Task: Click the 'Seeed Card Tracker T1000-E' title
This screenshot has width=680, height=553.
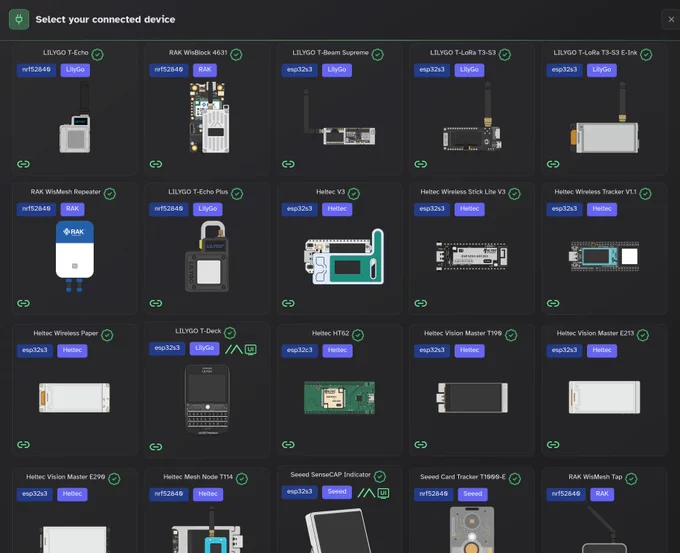Action: [x=463, y=477]
